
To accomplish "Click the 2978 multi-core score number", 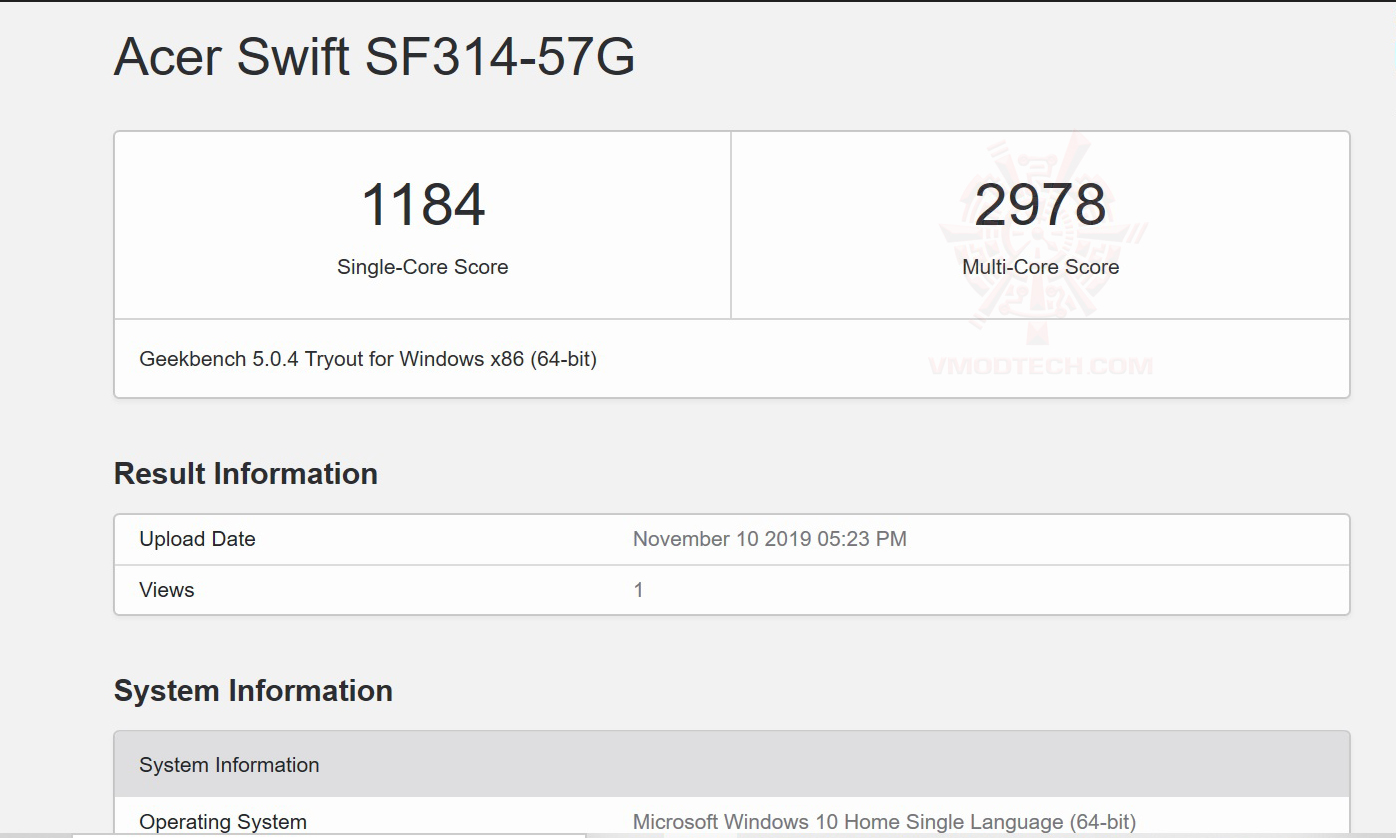I will click(1040, 205).
